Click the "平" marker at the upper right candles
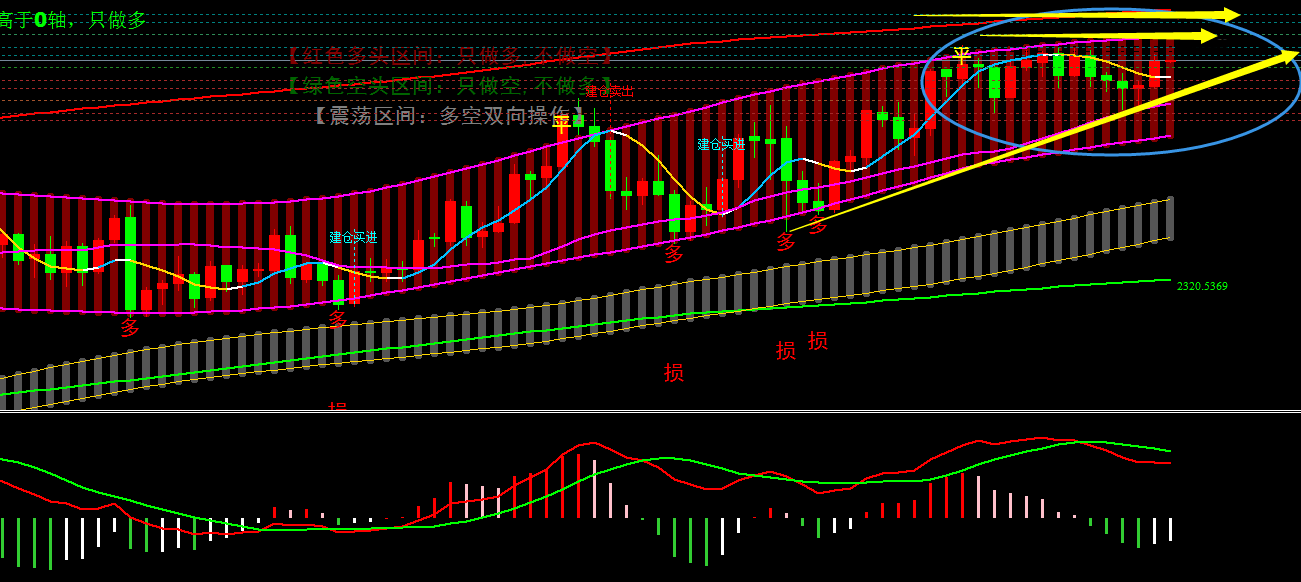 point(962,55)
